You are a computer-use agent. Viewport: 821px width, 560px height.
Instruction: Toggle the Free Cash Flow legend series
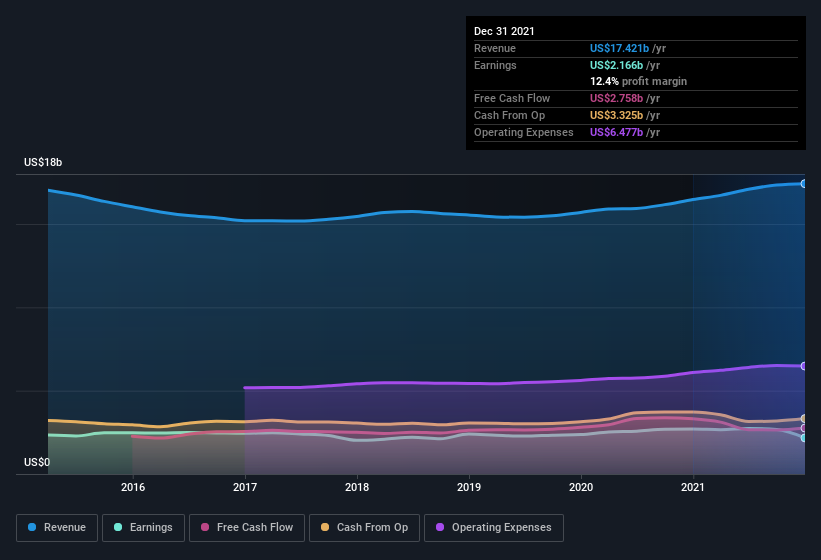click(247, 528)
